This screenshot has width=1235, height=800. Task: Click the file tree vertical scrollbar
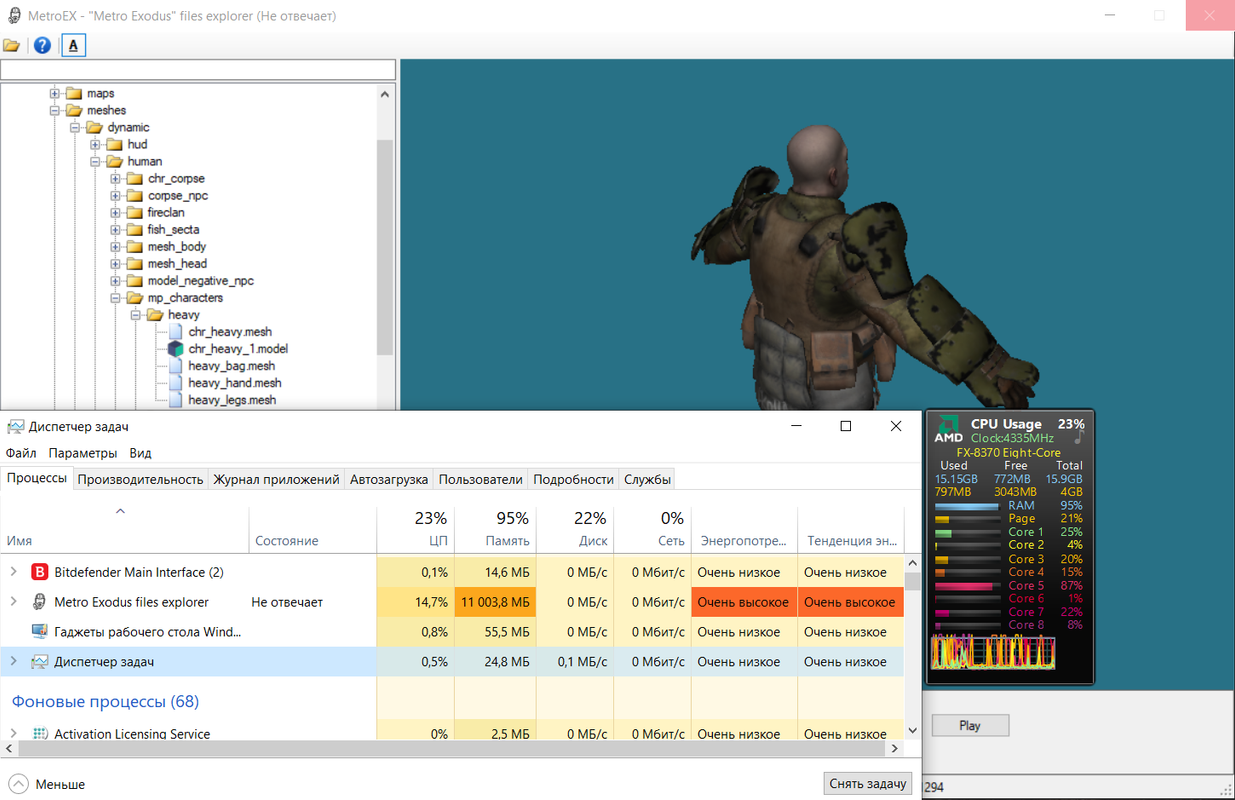coord(385,247)
